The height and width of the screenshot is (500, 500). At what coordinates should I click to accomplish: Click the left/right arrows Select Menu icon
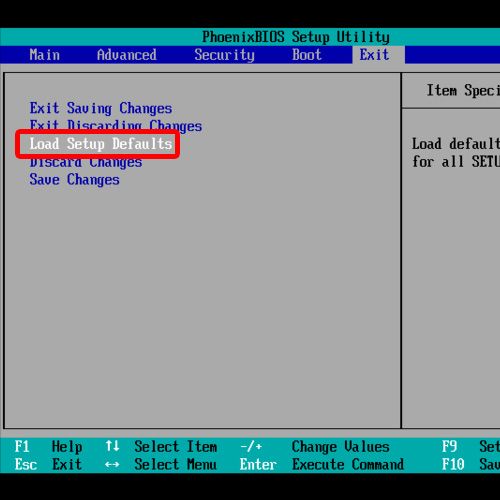[112, 464]
